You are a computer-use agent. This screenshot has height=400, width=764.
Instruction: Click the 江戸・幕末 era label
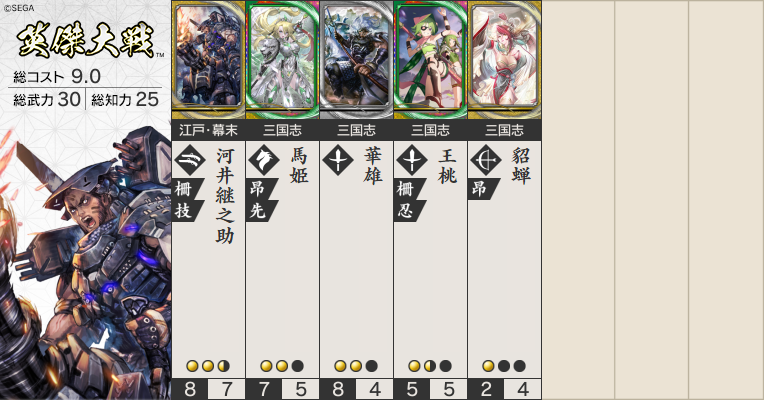pyautogui.click(x=209, y=130)
